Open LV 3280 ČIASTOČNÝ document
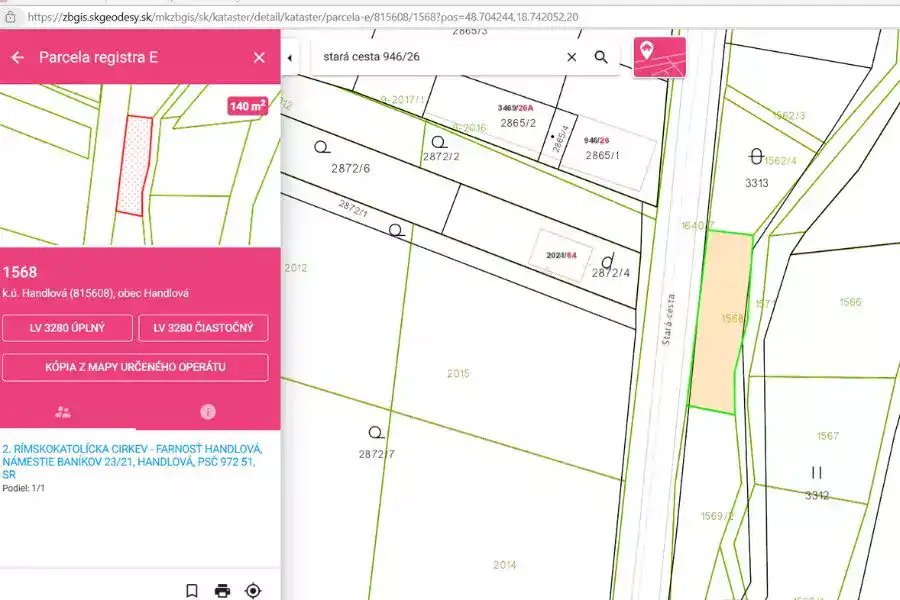This screenshot has height=600, width=900. tap(204, 327)
